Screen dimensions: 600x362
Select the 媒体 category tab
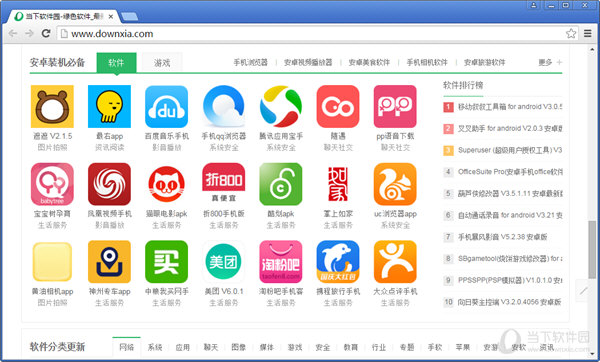267,347
